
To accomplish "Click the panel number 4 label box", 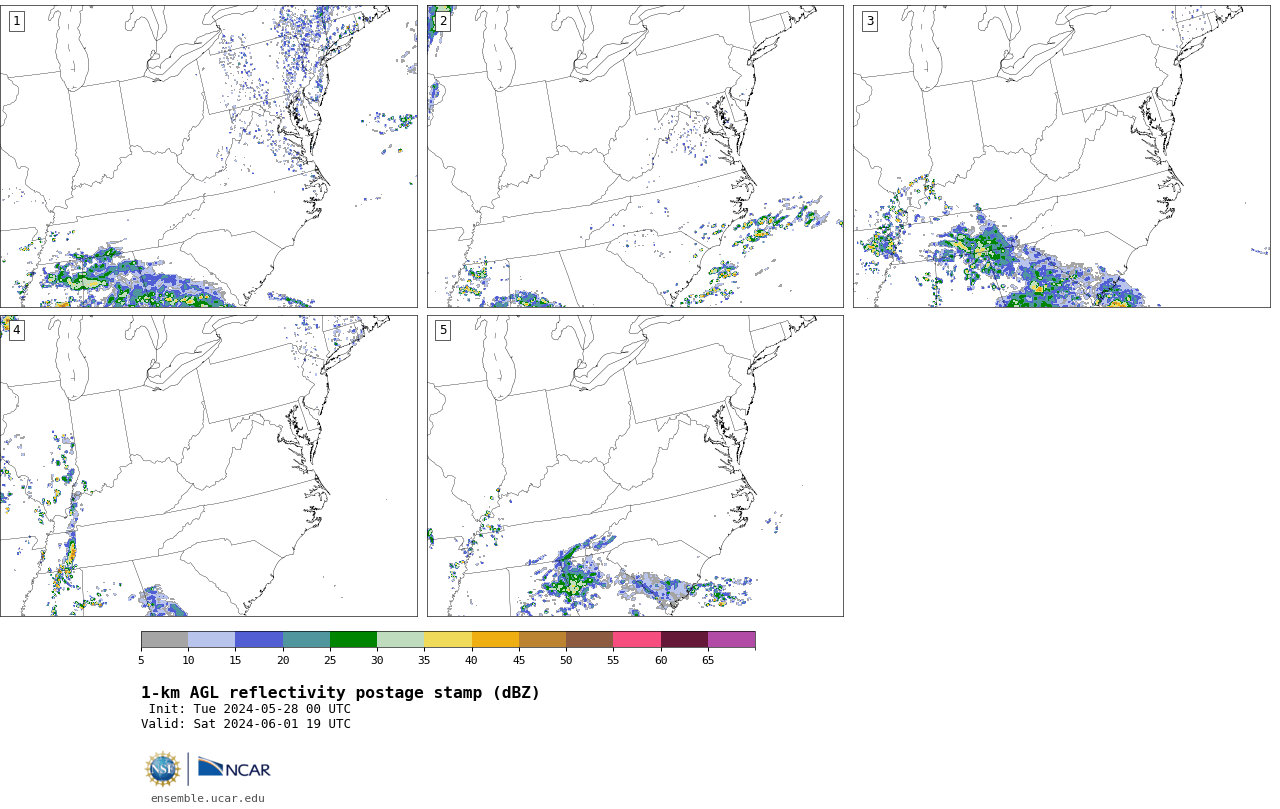I will pyautogui.click(x=17, y=330).
